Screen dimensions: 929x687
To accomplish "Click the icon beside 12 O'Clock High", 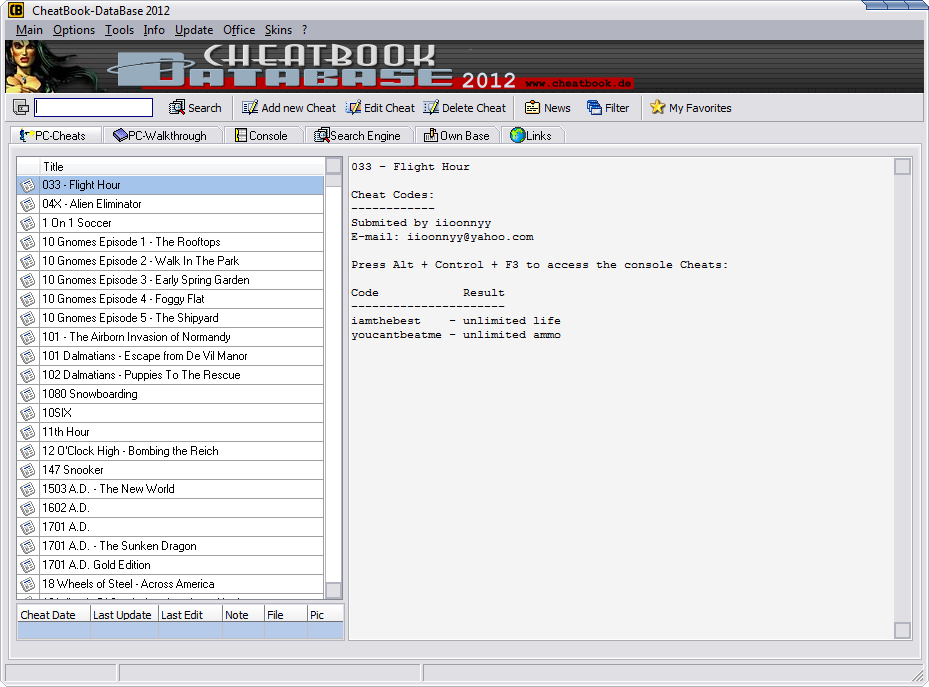I will pos(28,451).
